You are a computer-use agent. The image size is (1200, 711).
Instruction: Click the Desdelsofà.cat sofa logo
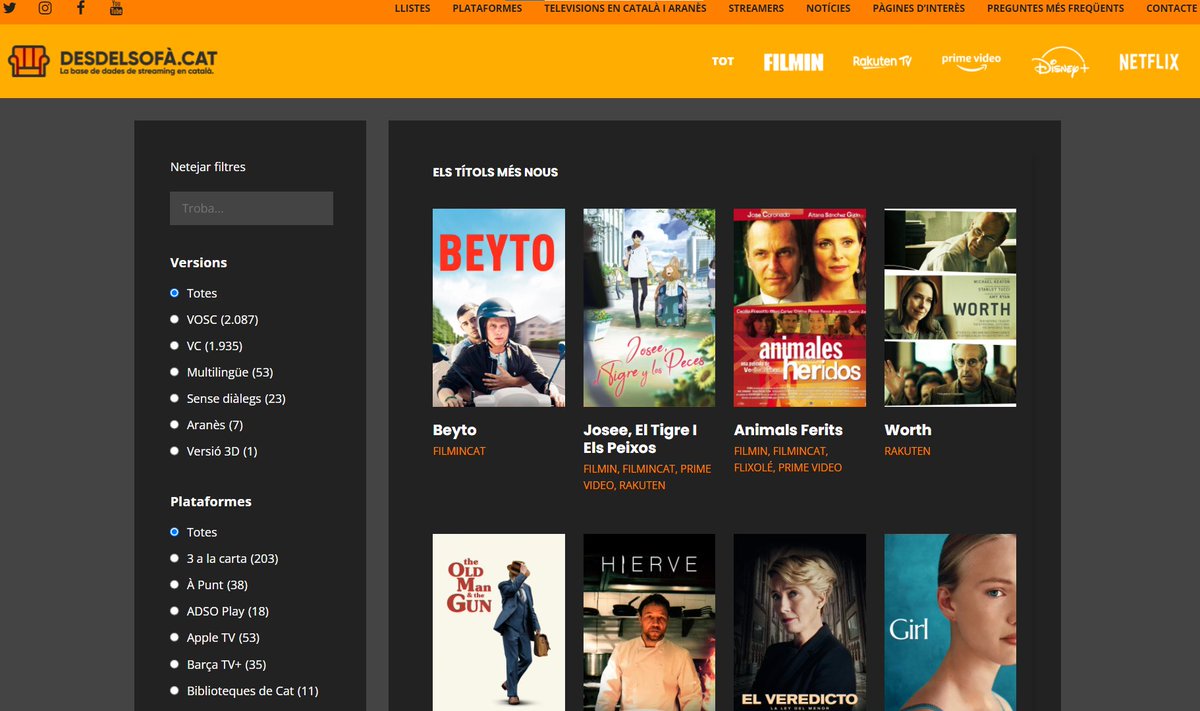tap(111, 61)
